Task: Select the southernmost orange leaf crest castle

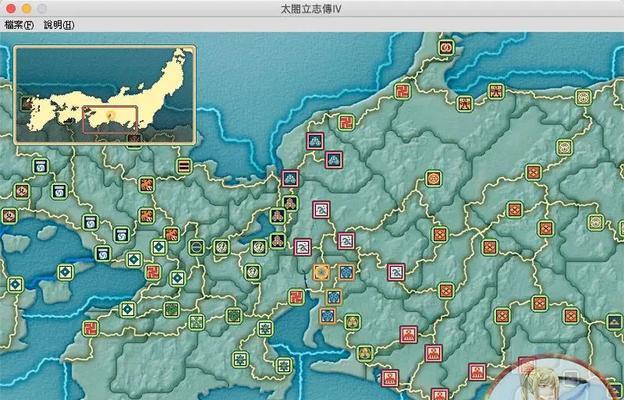Action: point(172,234)
